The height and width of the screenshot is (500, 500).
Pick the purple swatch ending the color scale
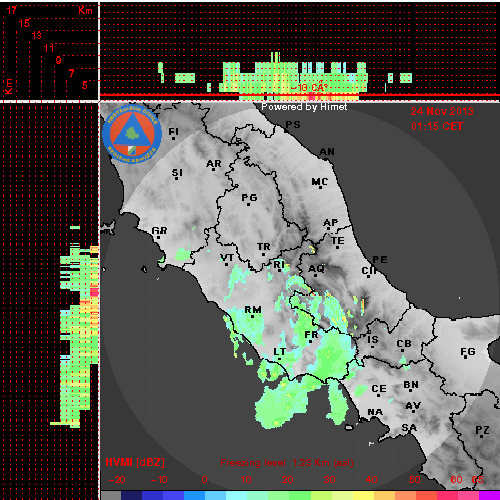(489, 495)
